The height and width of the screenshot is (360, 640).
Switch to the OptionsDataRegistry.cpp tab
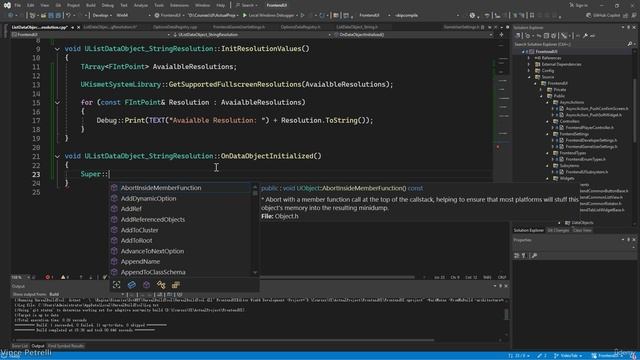point(175,27)
